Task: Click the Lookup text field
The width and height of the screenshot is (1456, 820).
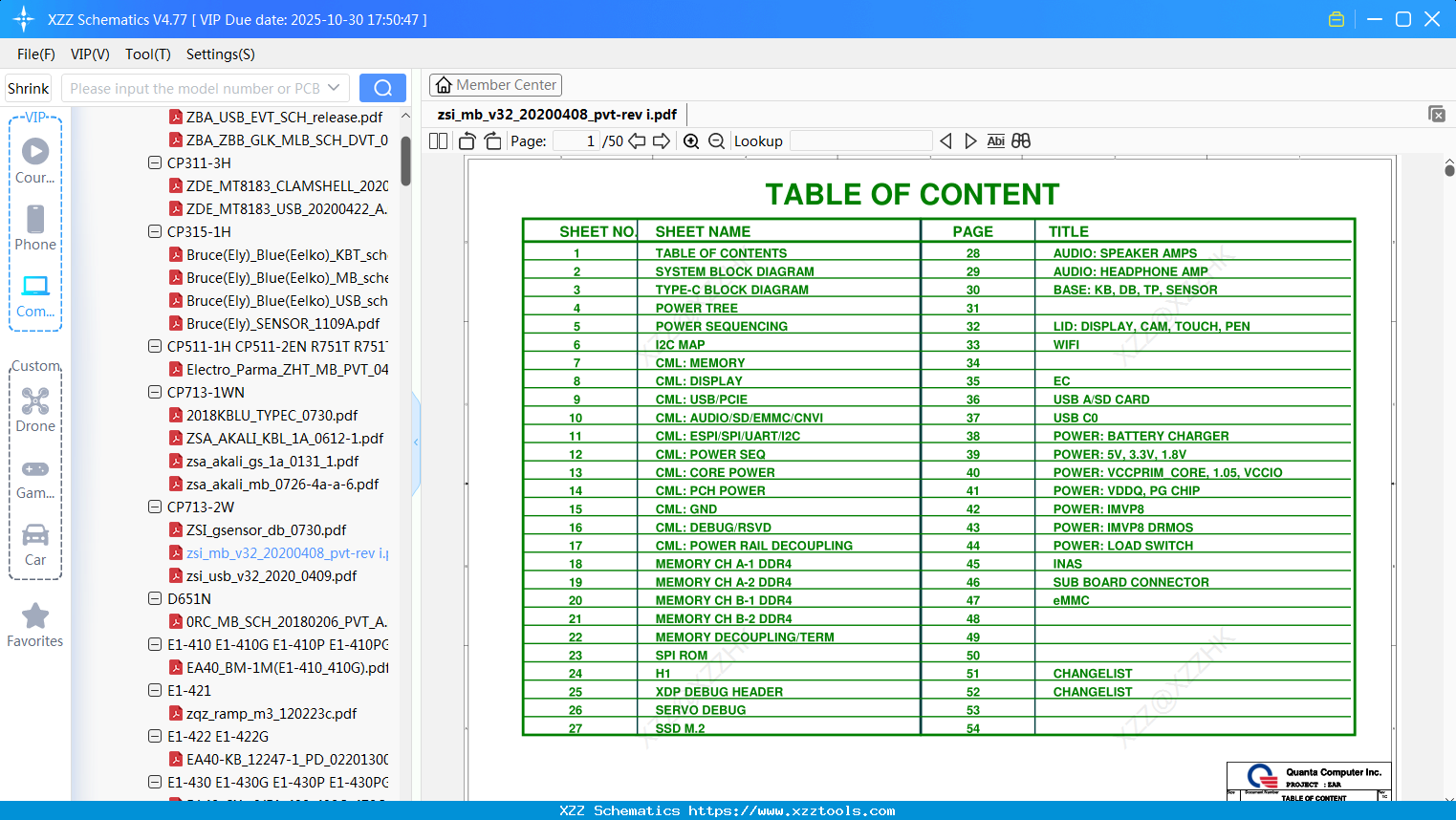Action: click(x=861, y=141)
